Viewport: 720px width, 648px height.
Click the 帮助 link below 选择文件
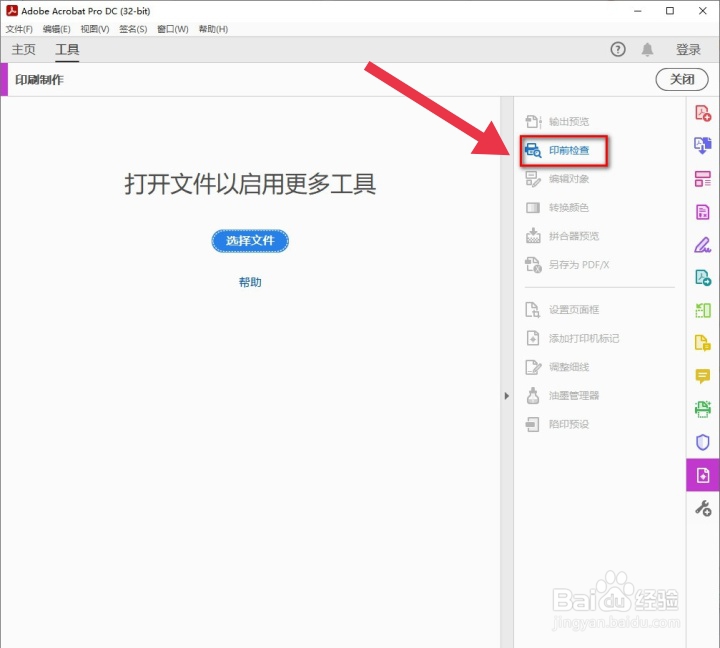click(x=250, y=282)
